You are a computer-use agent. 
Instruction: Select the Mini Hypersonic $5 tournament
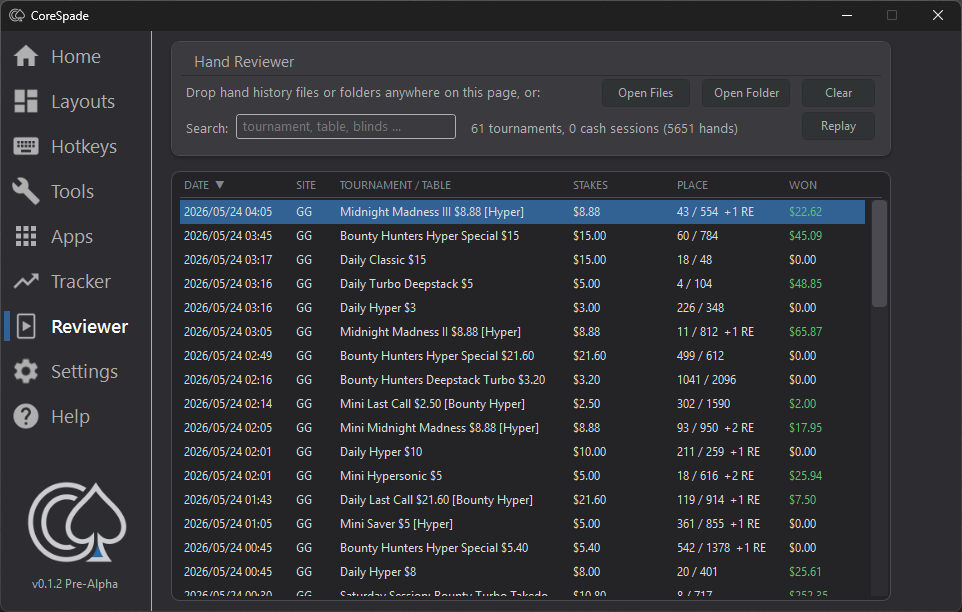click(x=522, y=476)
